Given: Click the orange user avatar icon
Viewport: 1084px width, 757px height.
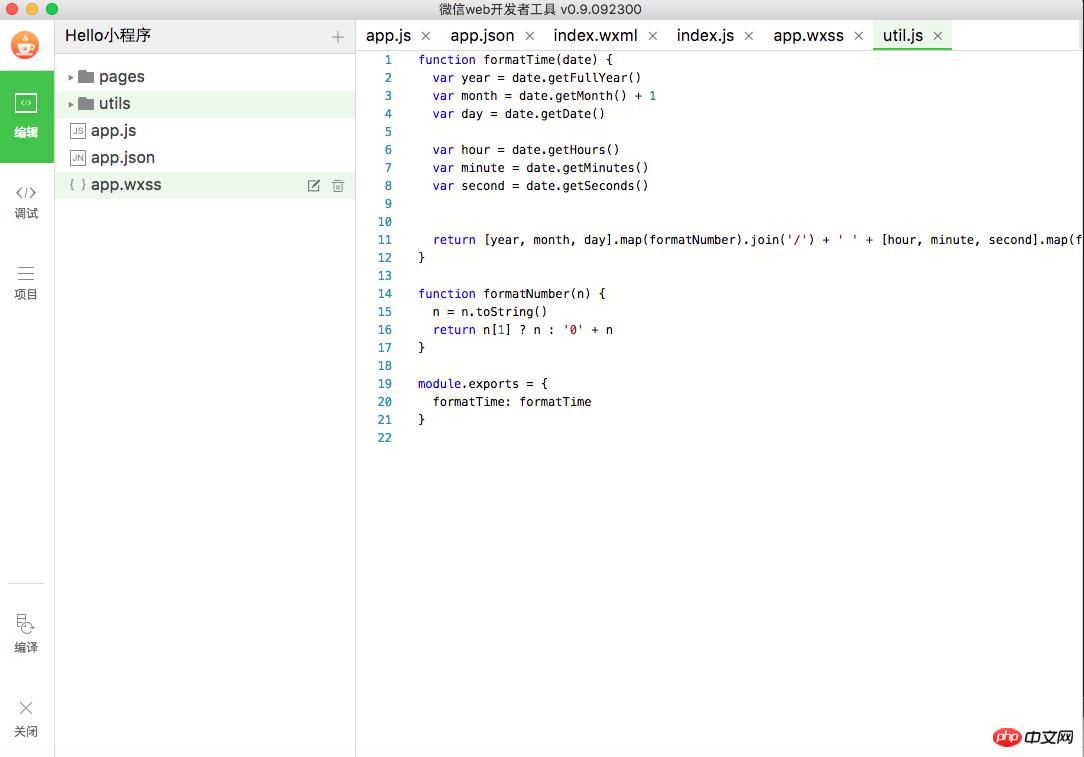Looking at the screenshot, I should (25, 45).
